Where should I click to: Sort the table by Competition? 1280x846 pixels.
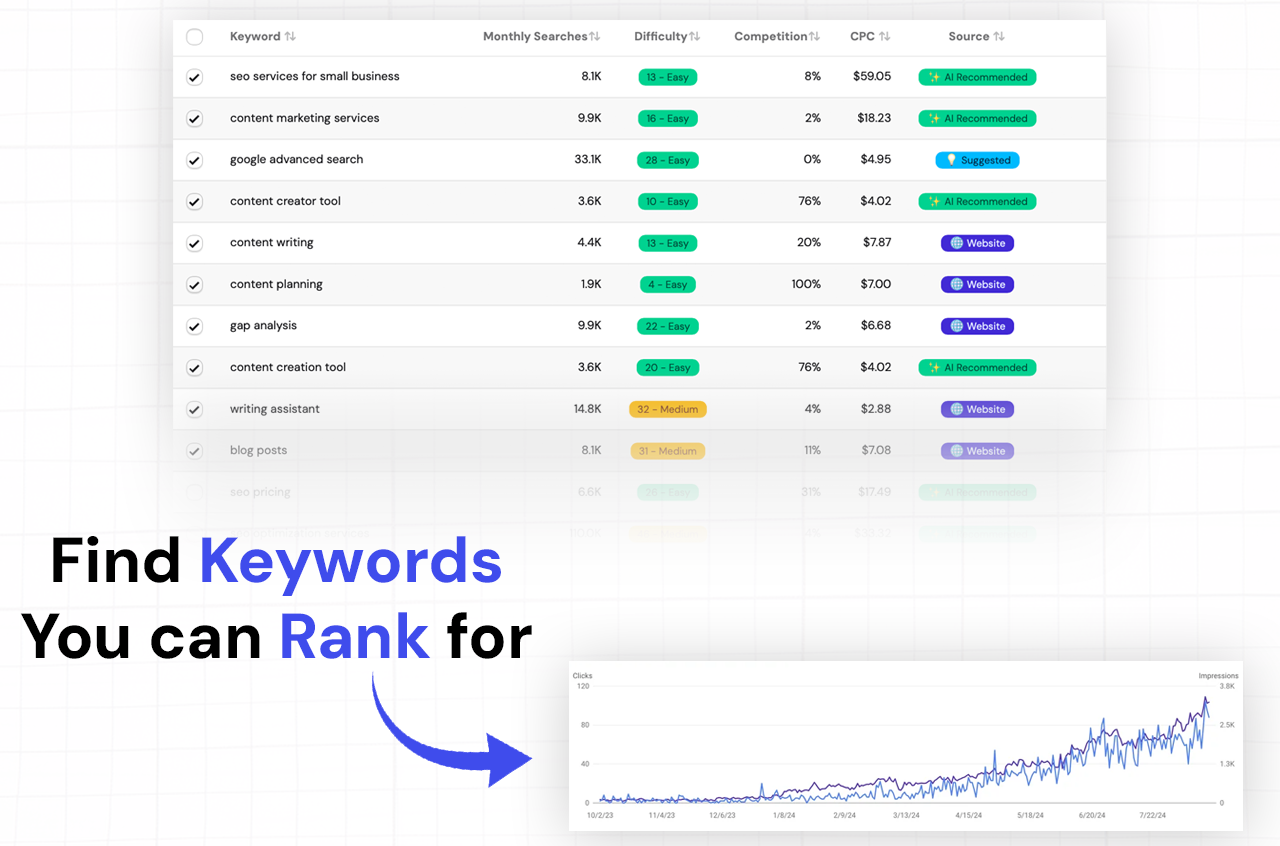click(x=814, y=36)
